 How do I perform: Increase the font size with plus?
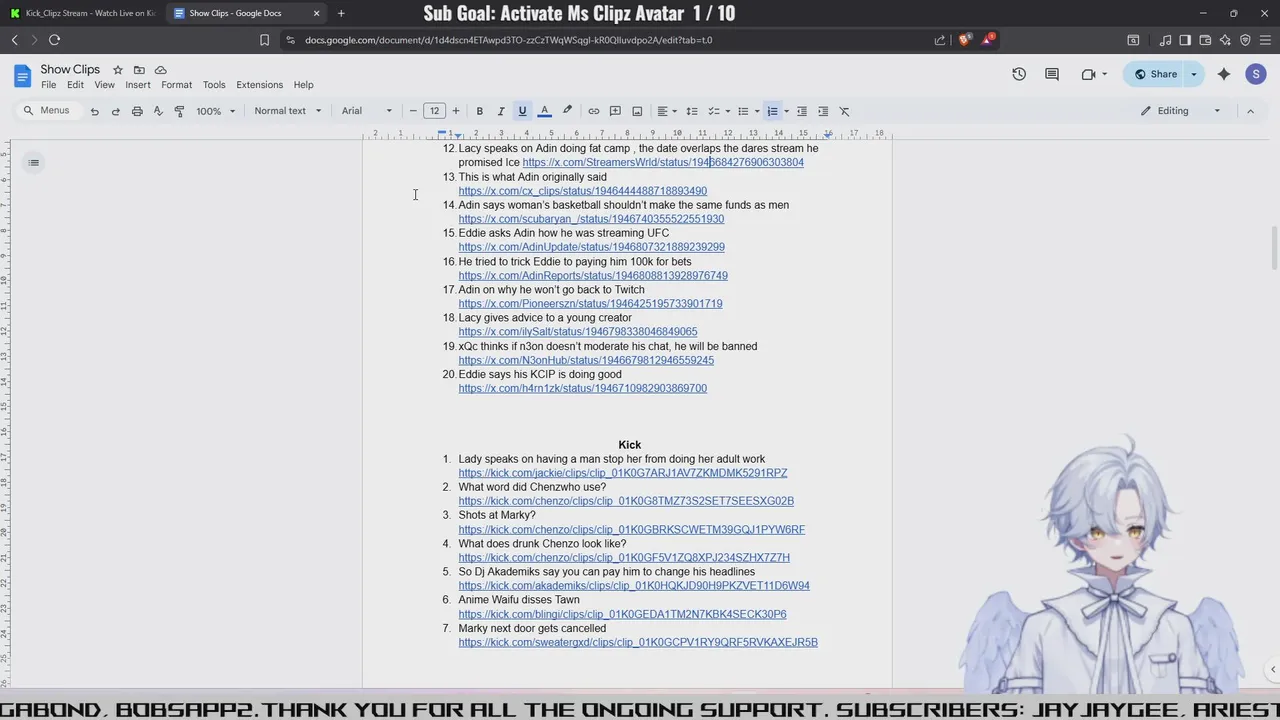pyautogui.click(x=456, y=111)
